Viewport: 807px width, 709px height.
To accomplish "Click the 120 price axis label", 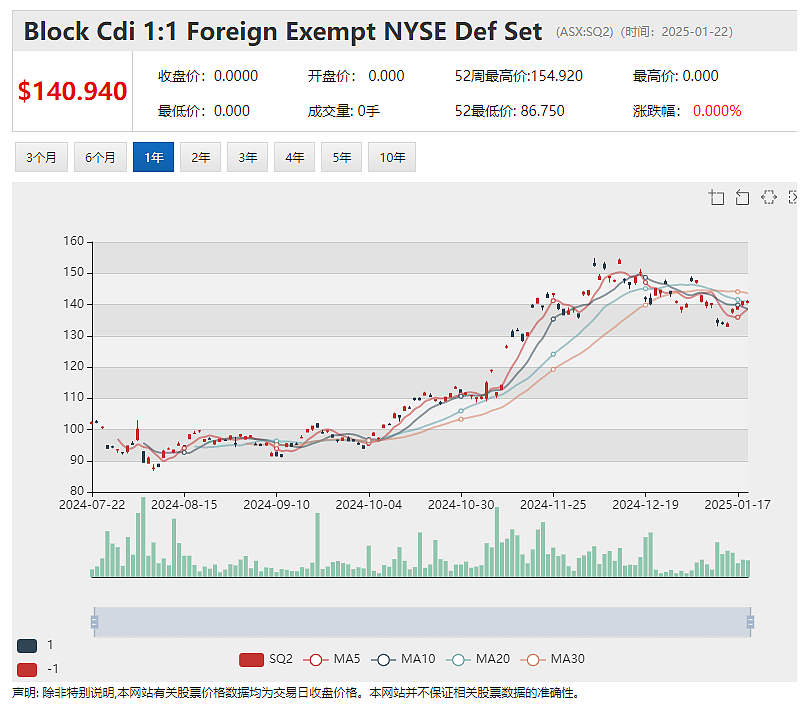I will 74,366.
